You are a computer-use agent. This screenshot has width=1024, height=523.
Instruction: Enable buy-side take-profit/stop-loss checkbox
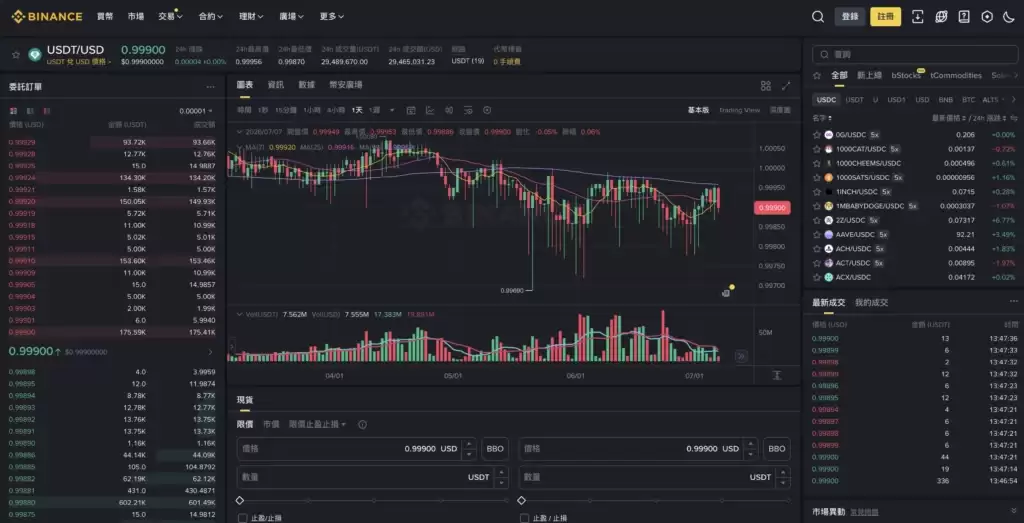(x=242, y=518)
